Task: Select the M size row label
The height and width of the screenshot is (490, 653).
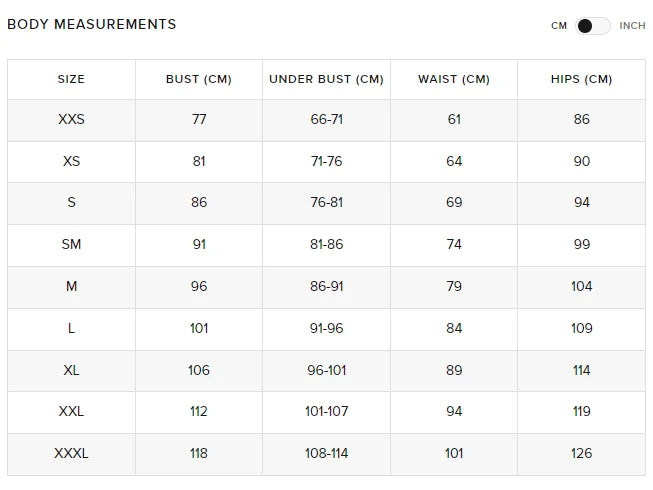Action: (71, 286)
